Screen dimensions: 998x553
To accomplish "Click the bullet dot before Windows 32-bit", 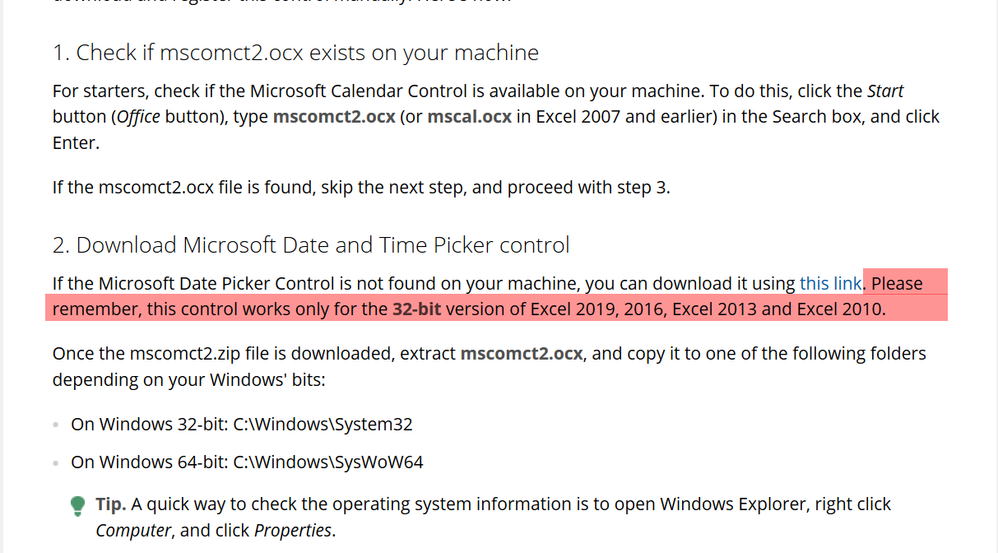I will [56, 424].
